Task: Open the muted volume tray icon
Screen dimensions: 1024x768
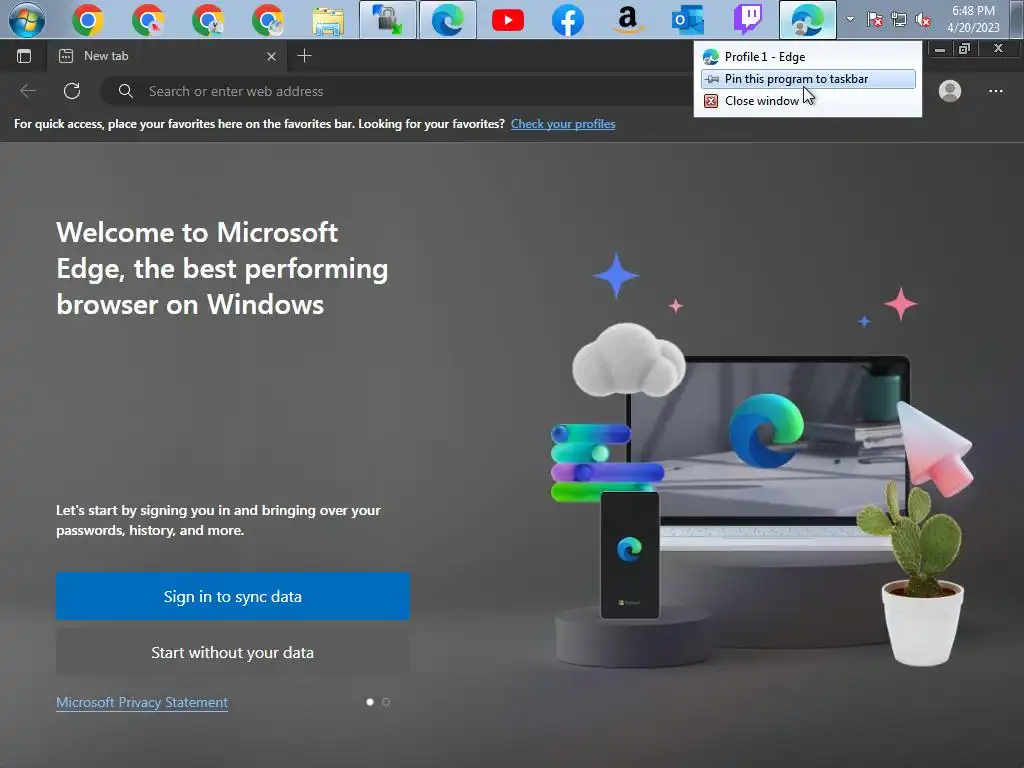Action: [x=923, y=20]
